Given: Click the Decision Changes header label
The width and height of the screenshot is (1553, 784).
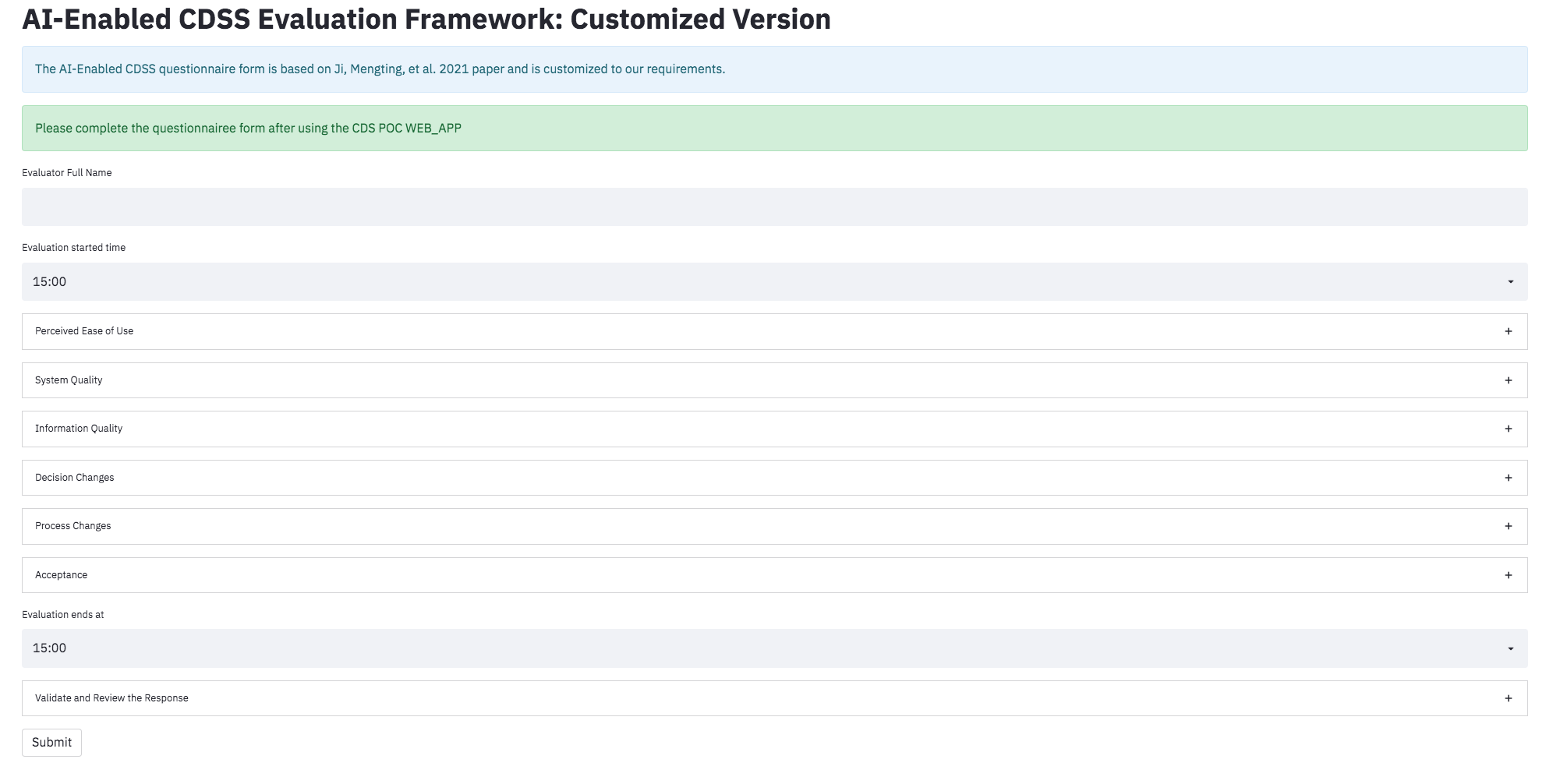Looking at the screenshot, I should (x=74, y=477).
